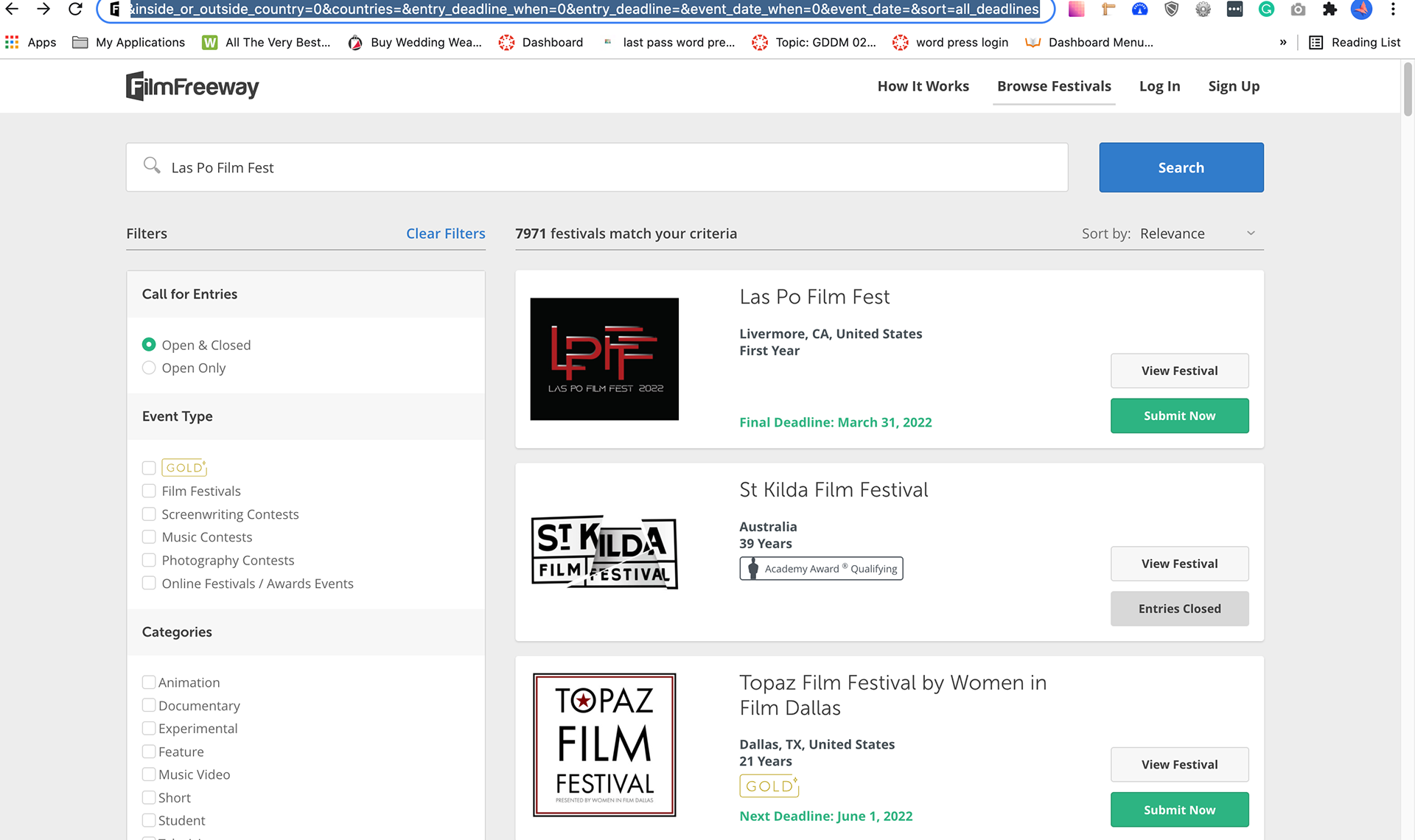Open the word press login bookmark
Screen dimensions: 1415x840
[x=950, y=42]
